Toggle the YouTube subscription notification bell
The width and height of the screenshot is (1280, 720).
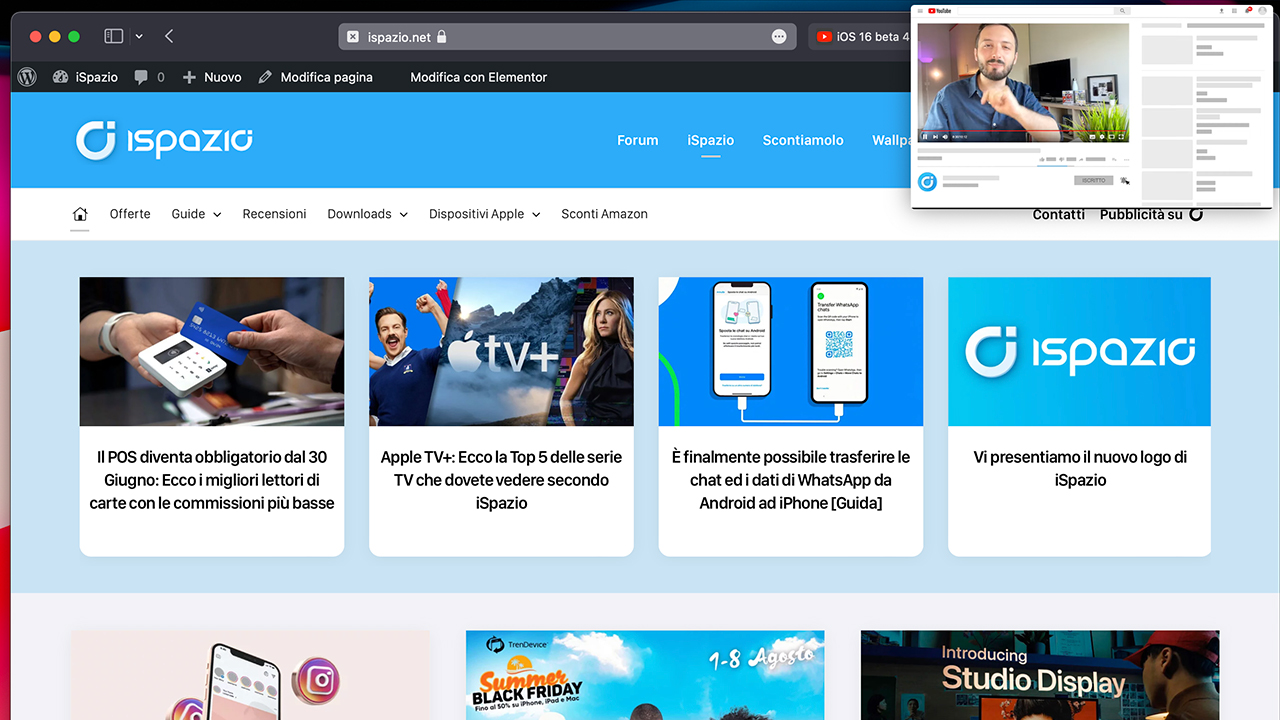1124,180
